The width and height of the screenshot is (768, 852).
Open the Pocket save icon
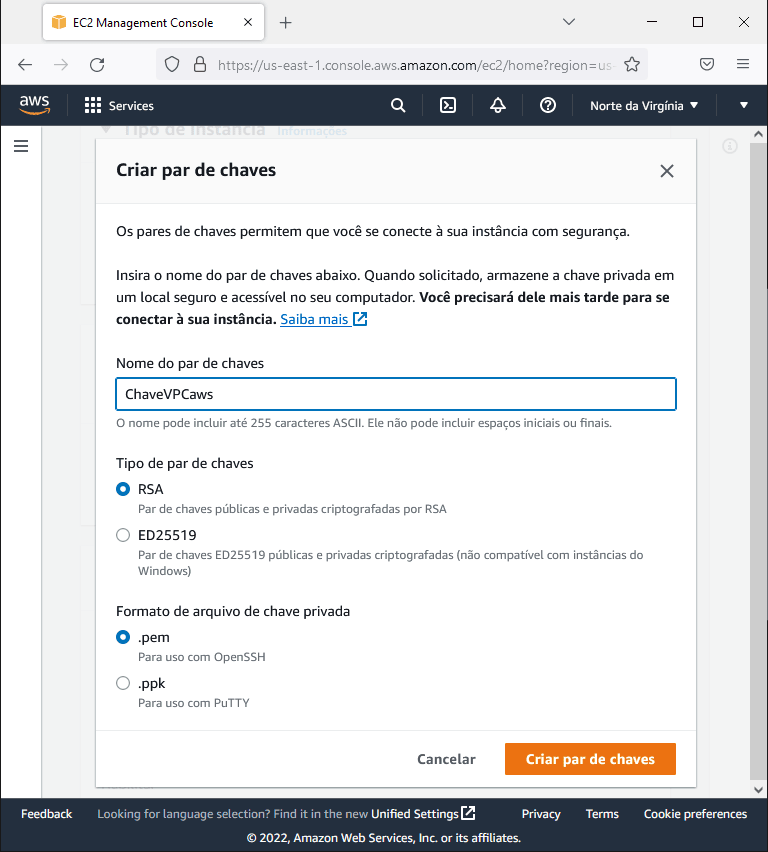[707, 65]
